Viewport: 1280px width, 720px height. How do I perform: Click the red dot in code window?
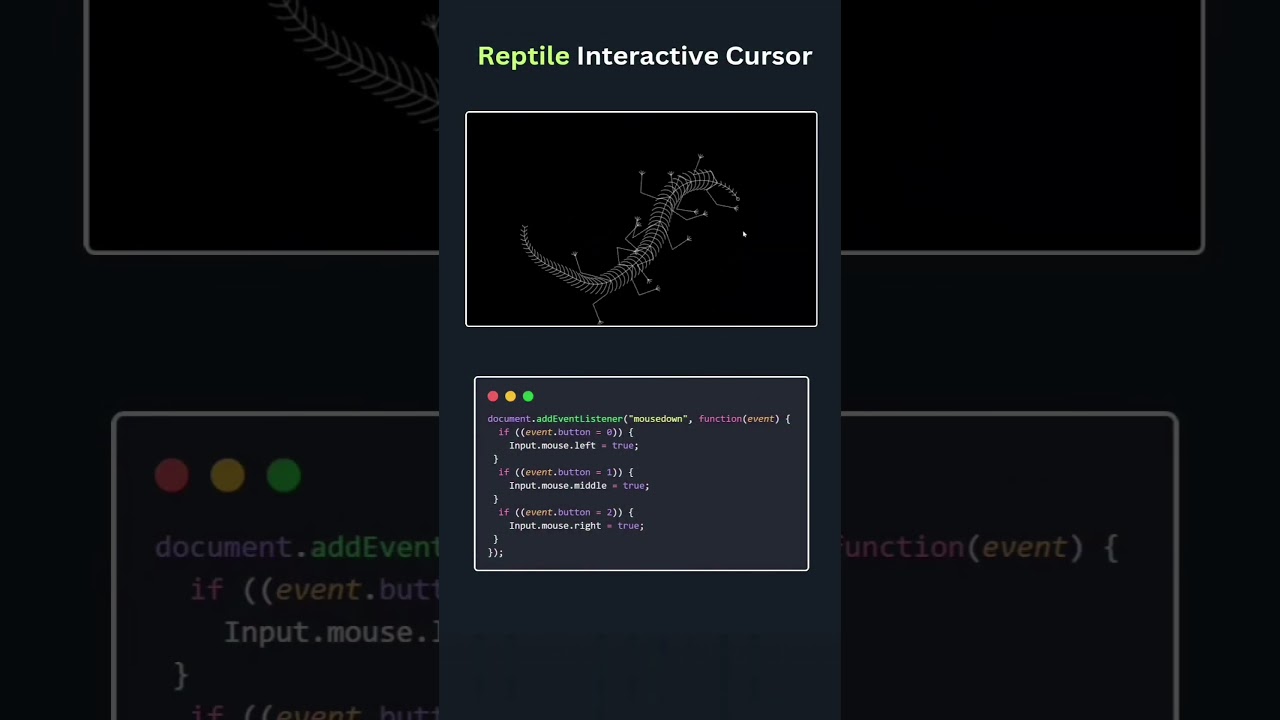click(x=493, y=396)
